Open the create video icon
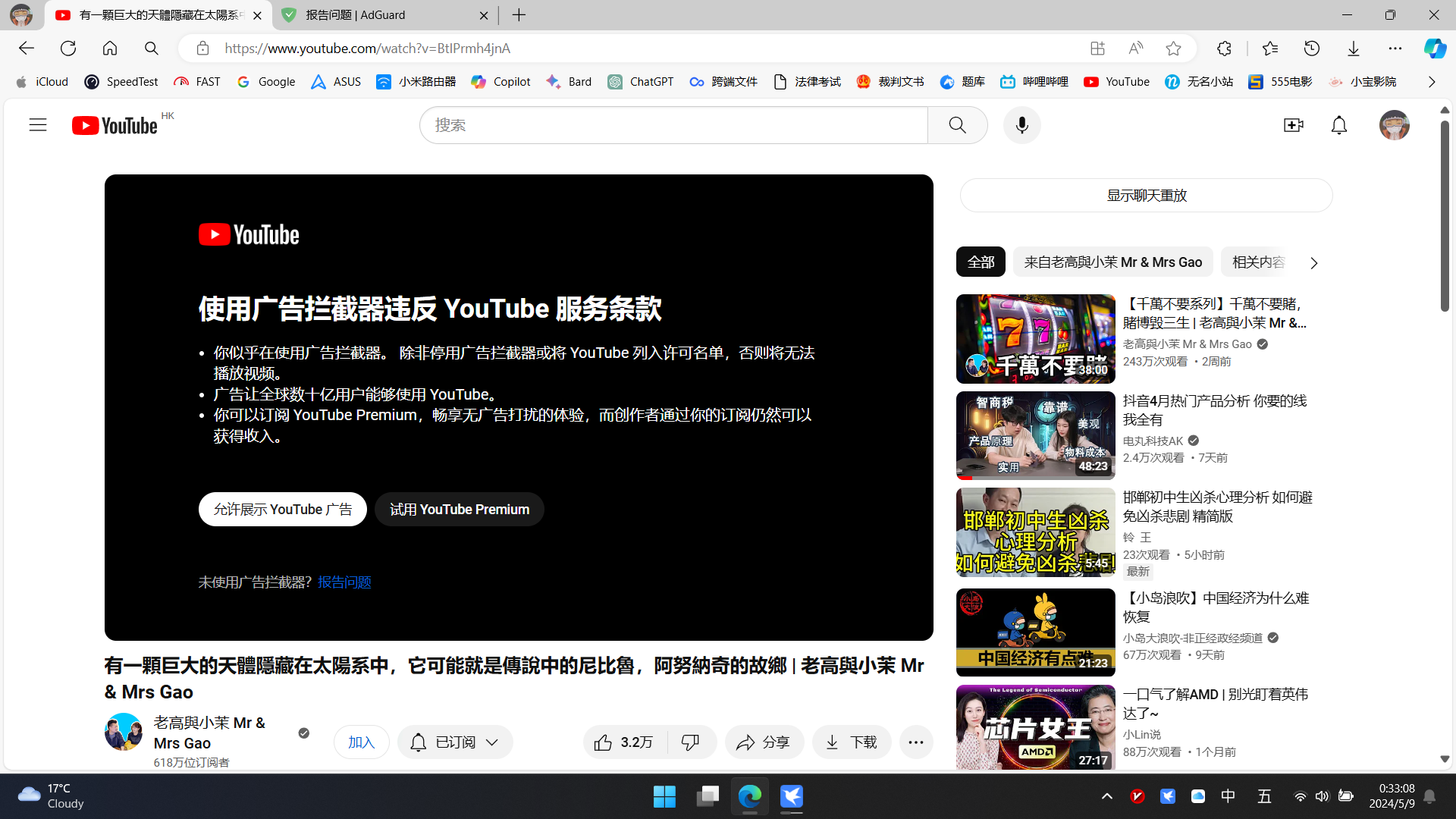 coord(1294,124)
